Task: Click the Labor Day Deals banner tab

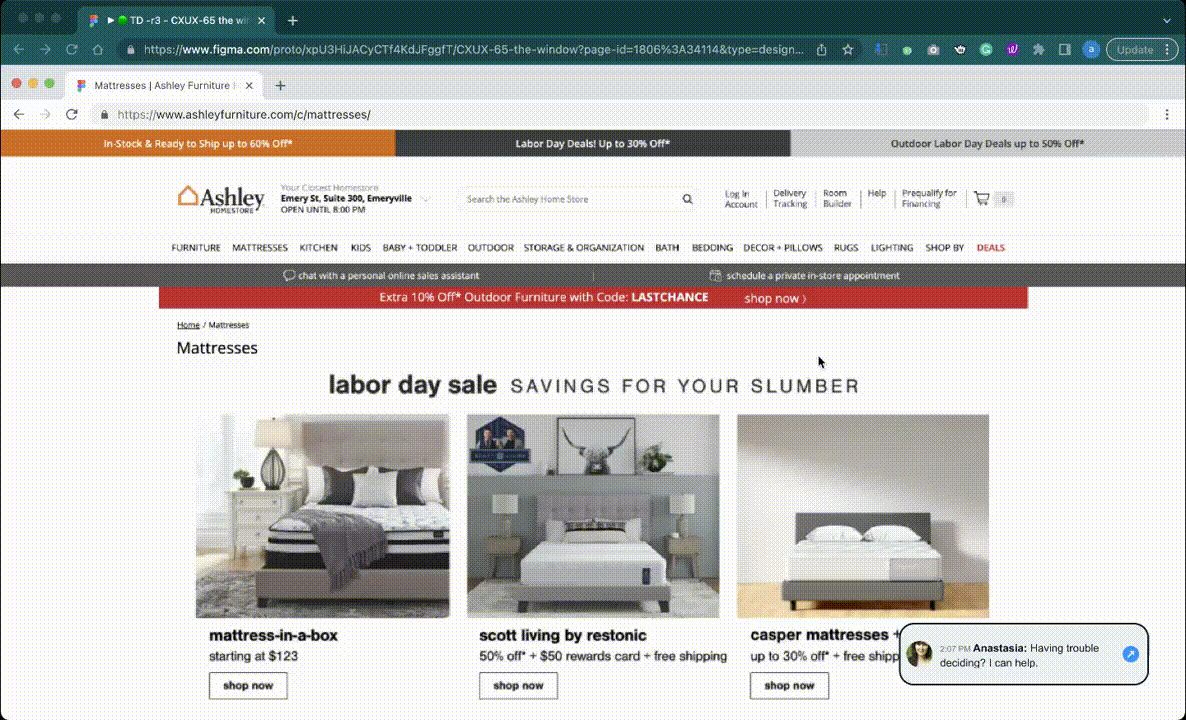Action: [x=592, y=143]
